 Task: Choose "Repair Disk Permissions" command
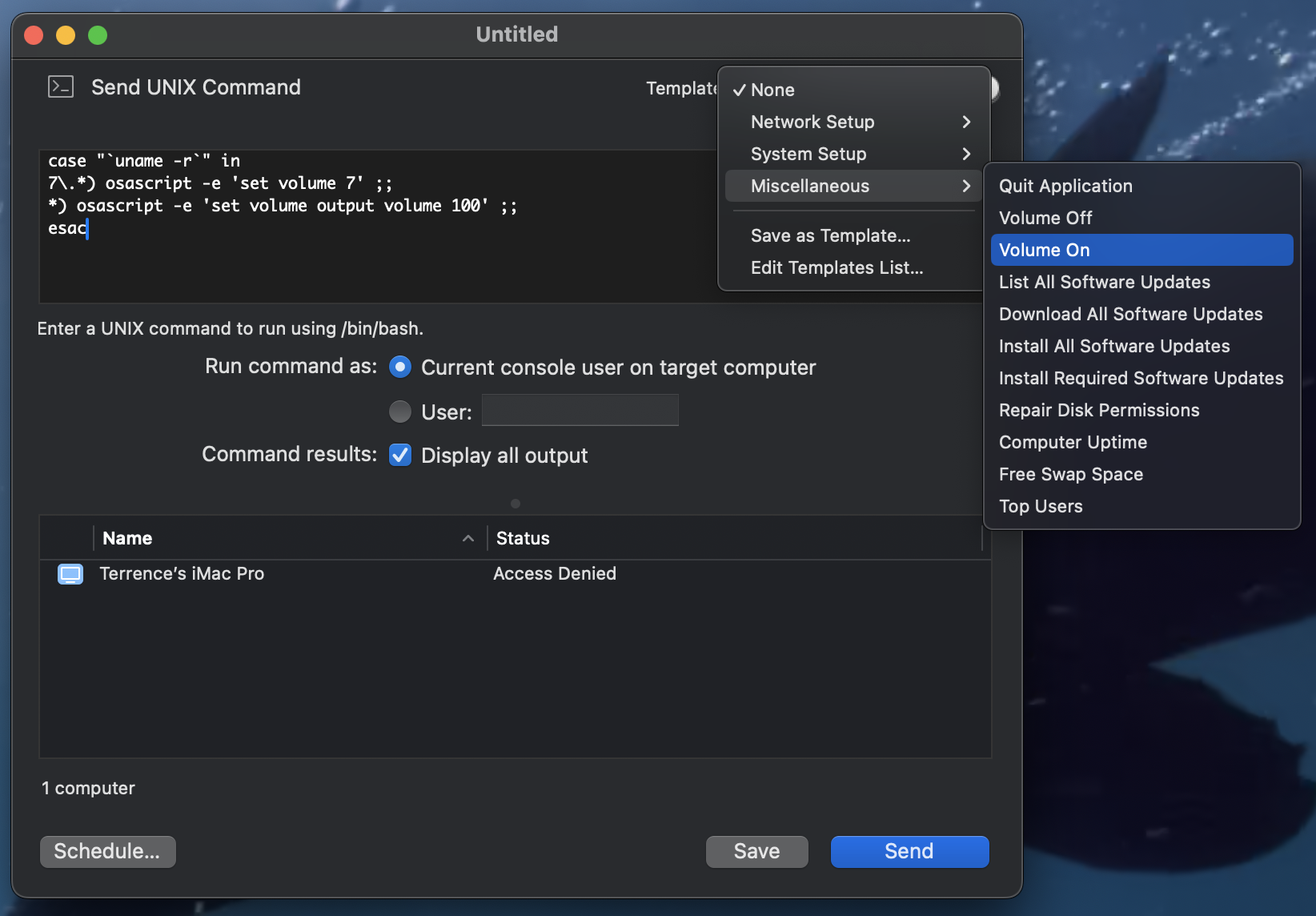pyautogui.click(x=1099, y=409)
